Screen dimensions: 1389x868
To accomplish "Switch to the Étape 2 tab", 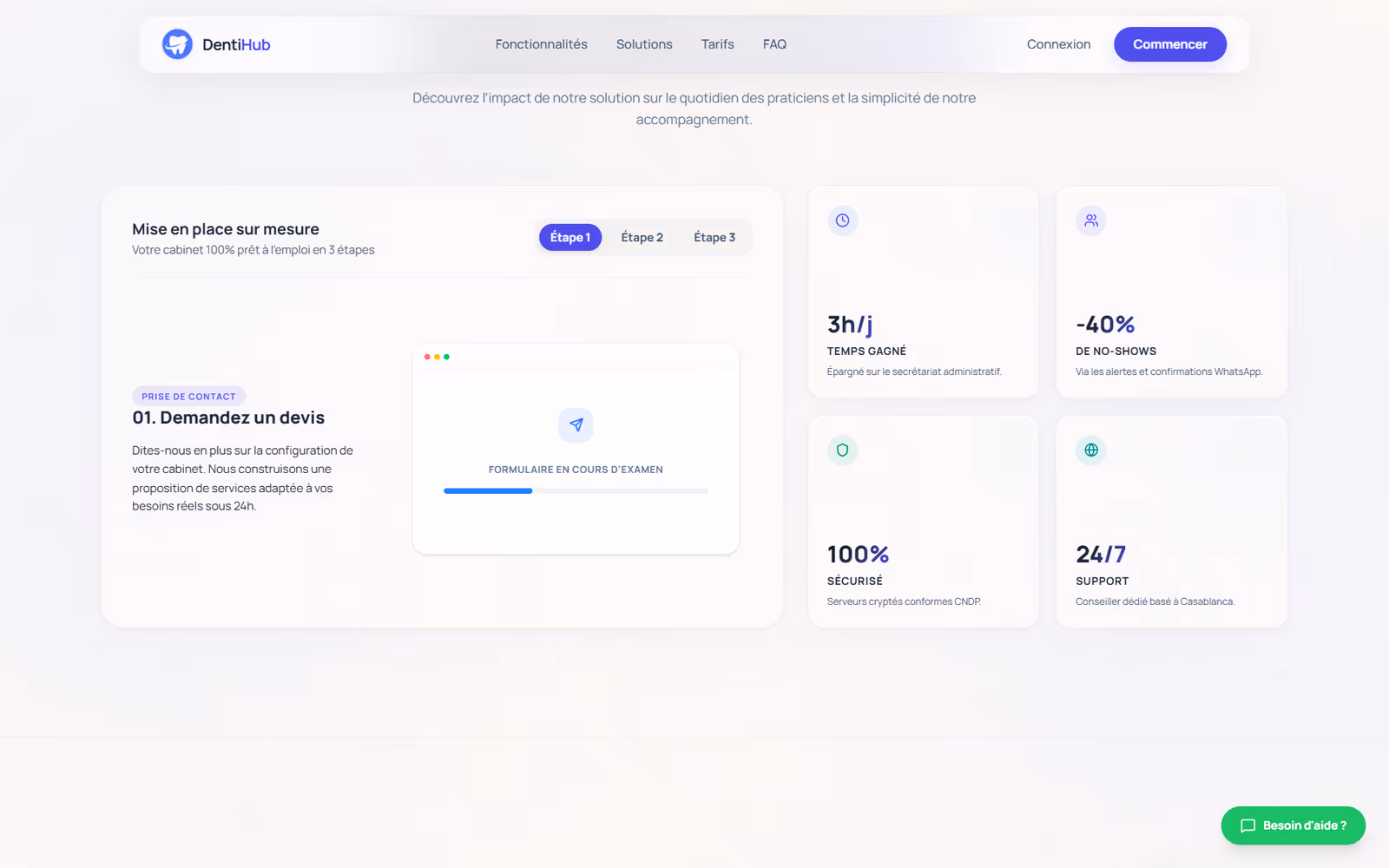I will [x=642, y=237].
